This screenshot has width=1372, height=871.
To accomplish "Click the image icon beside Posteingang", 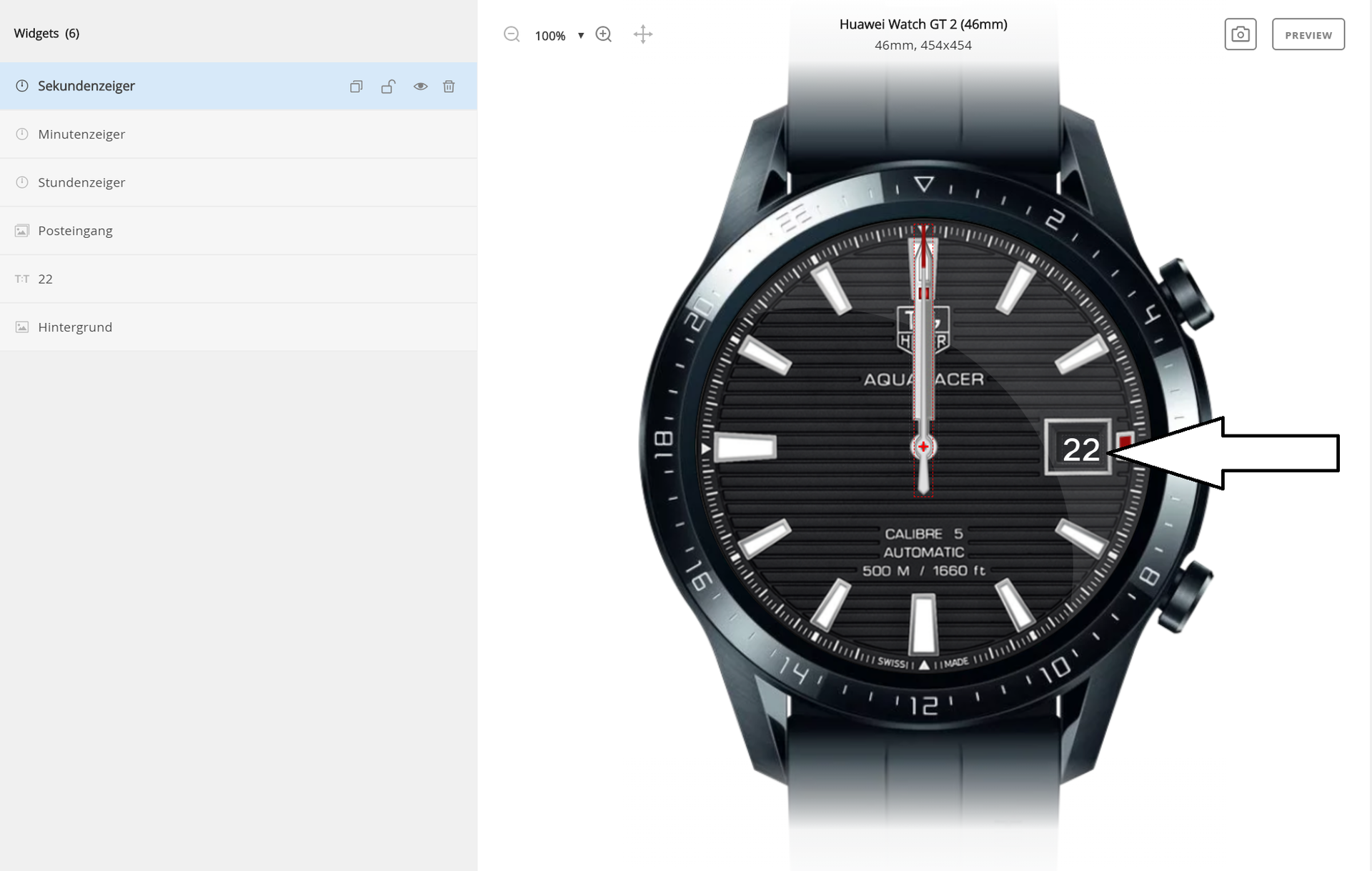I will (22, 231).
